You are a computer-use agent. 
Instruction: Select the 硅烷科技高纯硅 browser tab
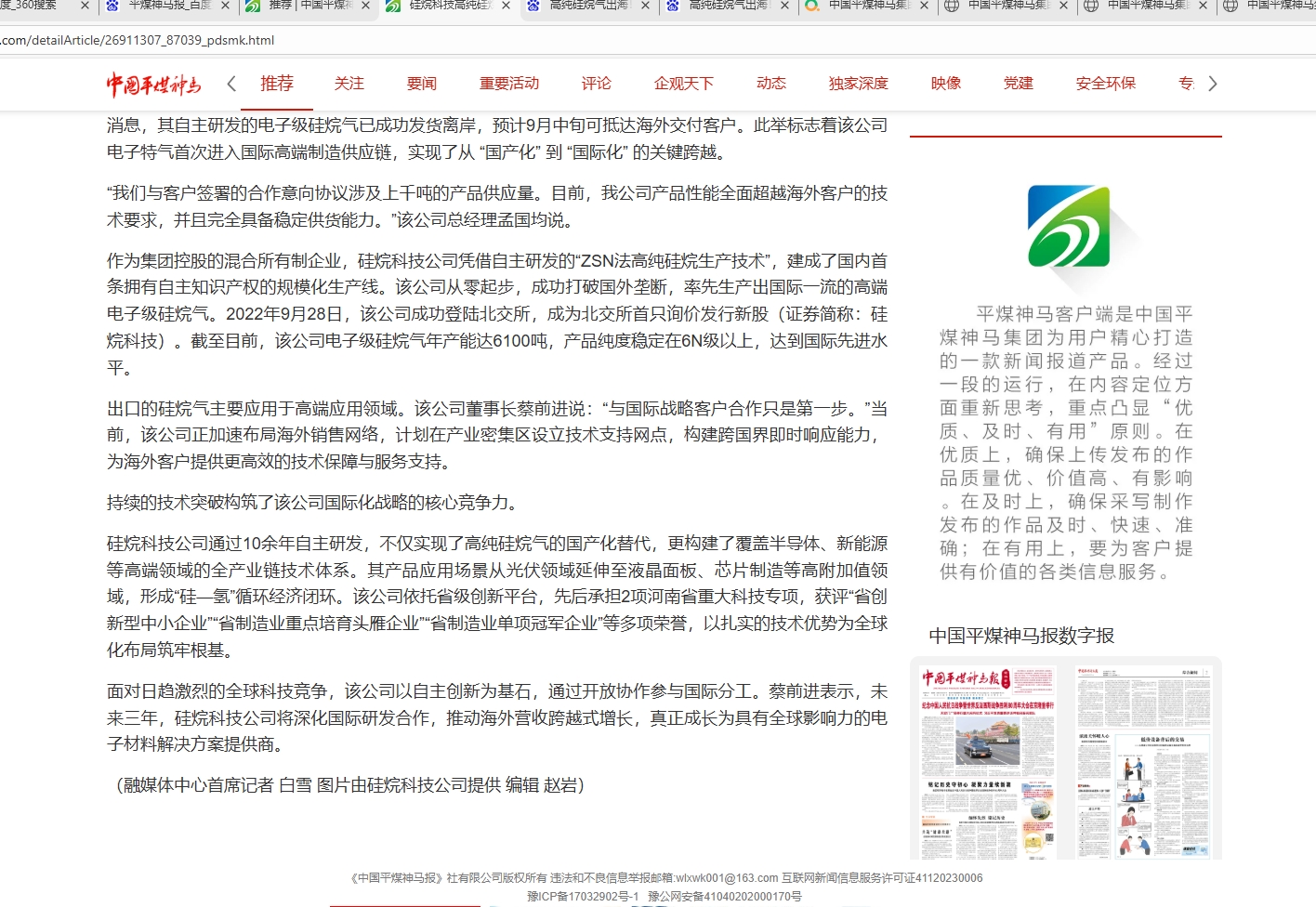coord(450,6)
